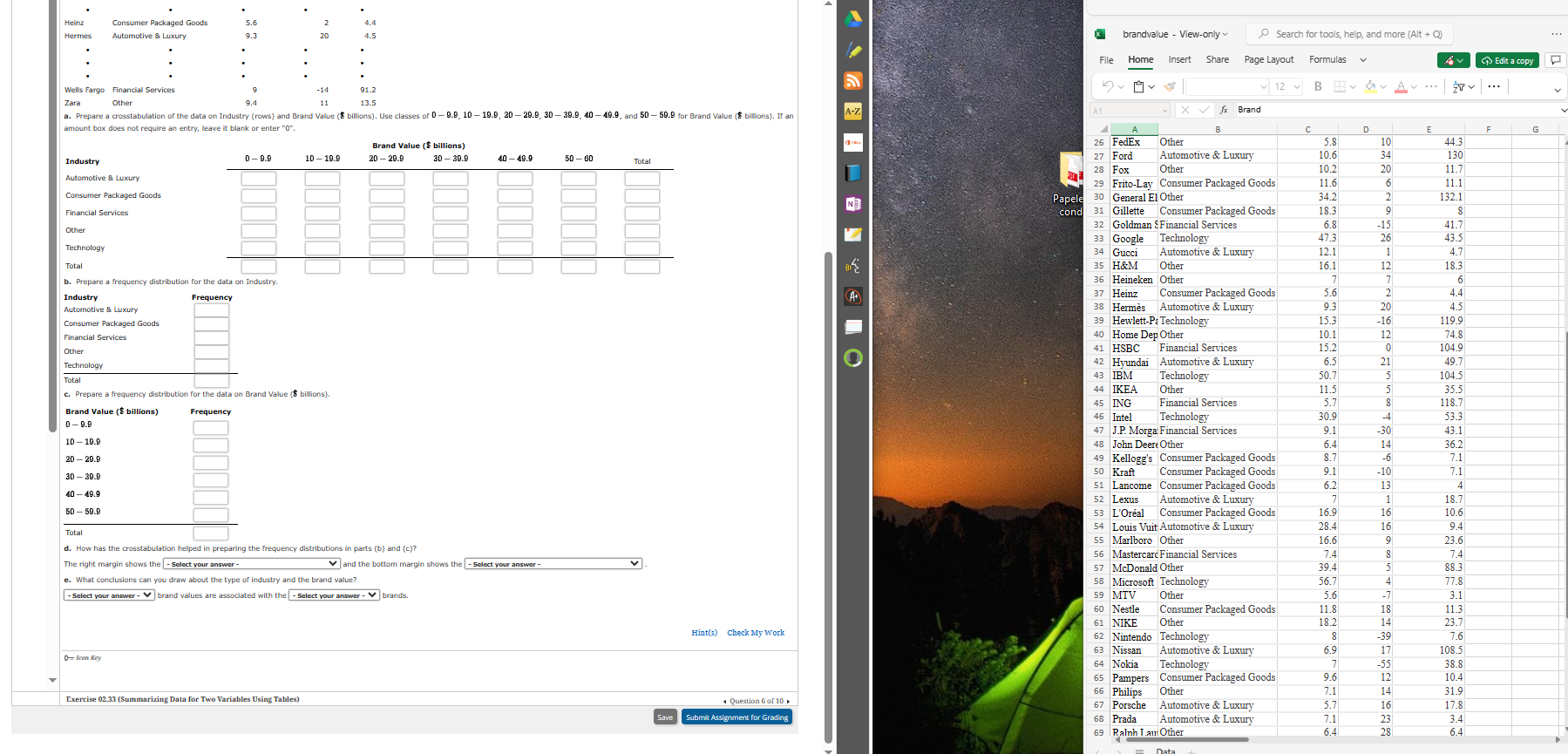
Task: Click the Fill Color paint bucket icon
Action: tap(1370, 86)
